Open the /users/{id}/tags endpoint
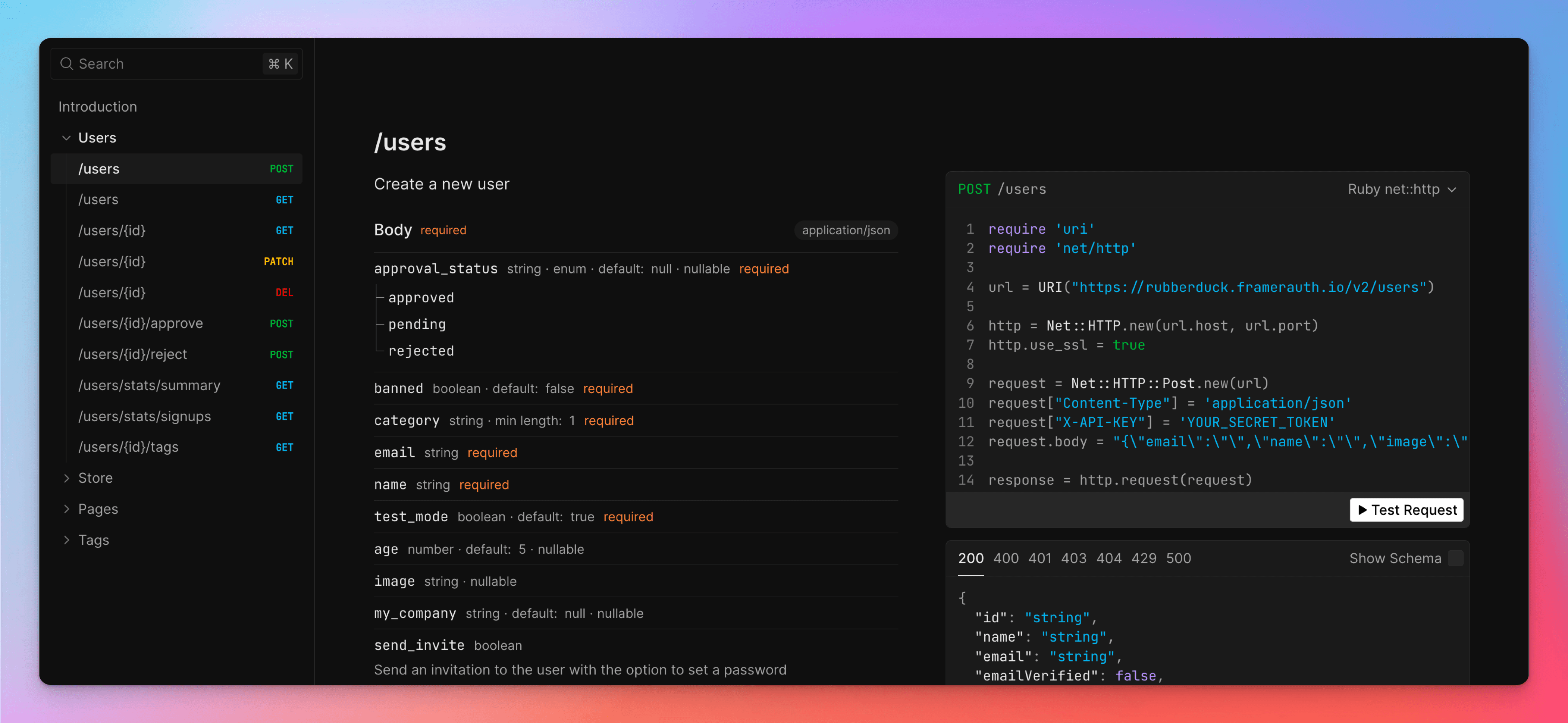The width and height of the screenshot is (1568, 723). point(176,447)
